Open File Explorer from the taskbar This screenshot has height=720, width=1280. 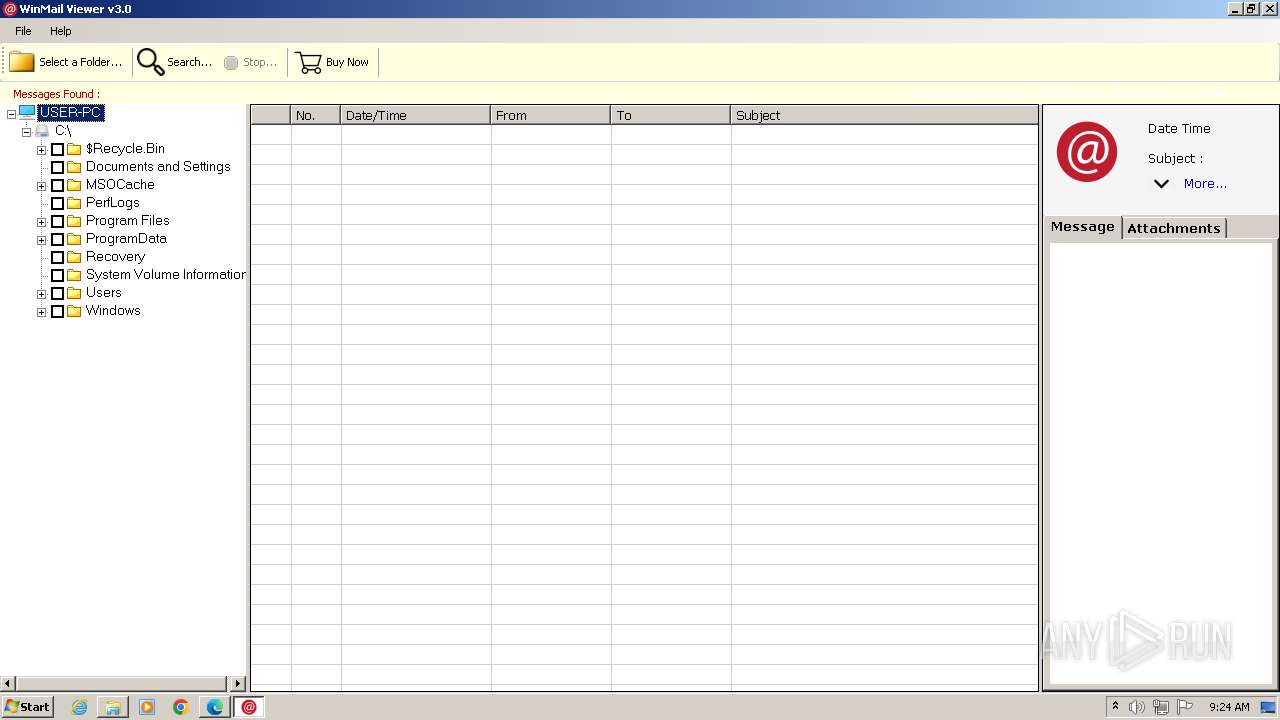click(x=113, y=707)
